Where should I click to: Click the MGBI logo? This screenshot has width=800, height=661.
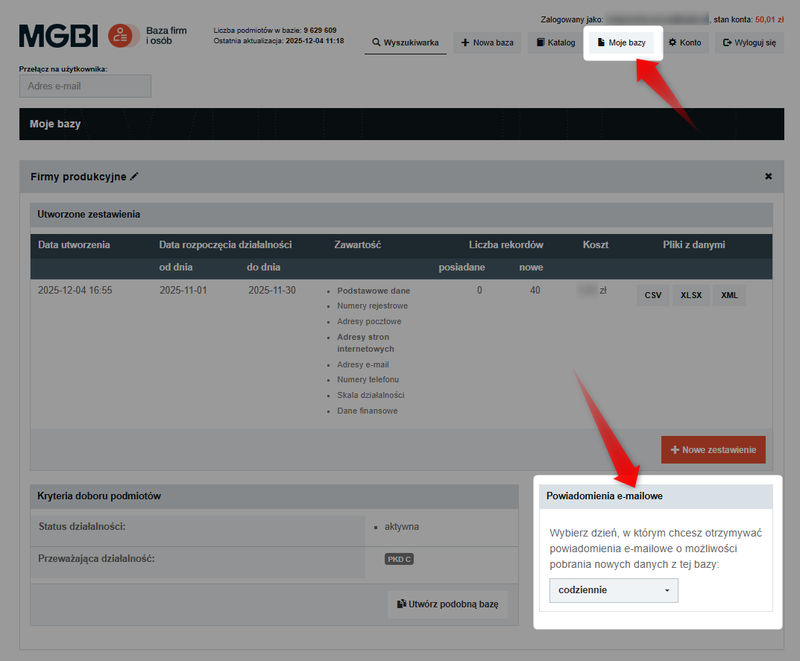point(58,37)
